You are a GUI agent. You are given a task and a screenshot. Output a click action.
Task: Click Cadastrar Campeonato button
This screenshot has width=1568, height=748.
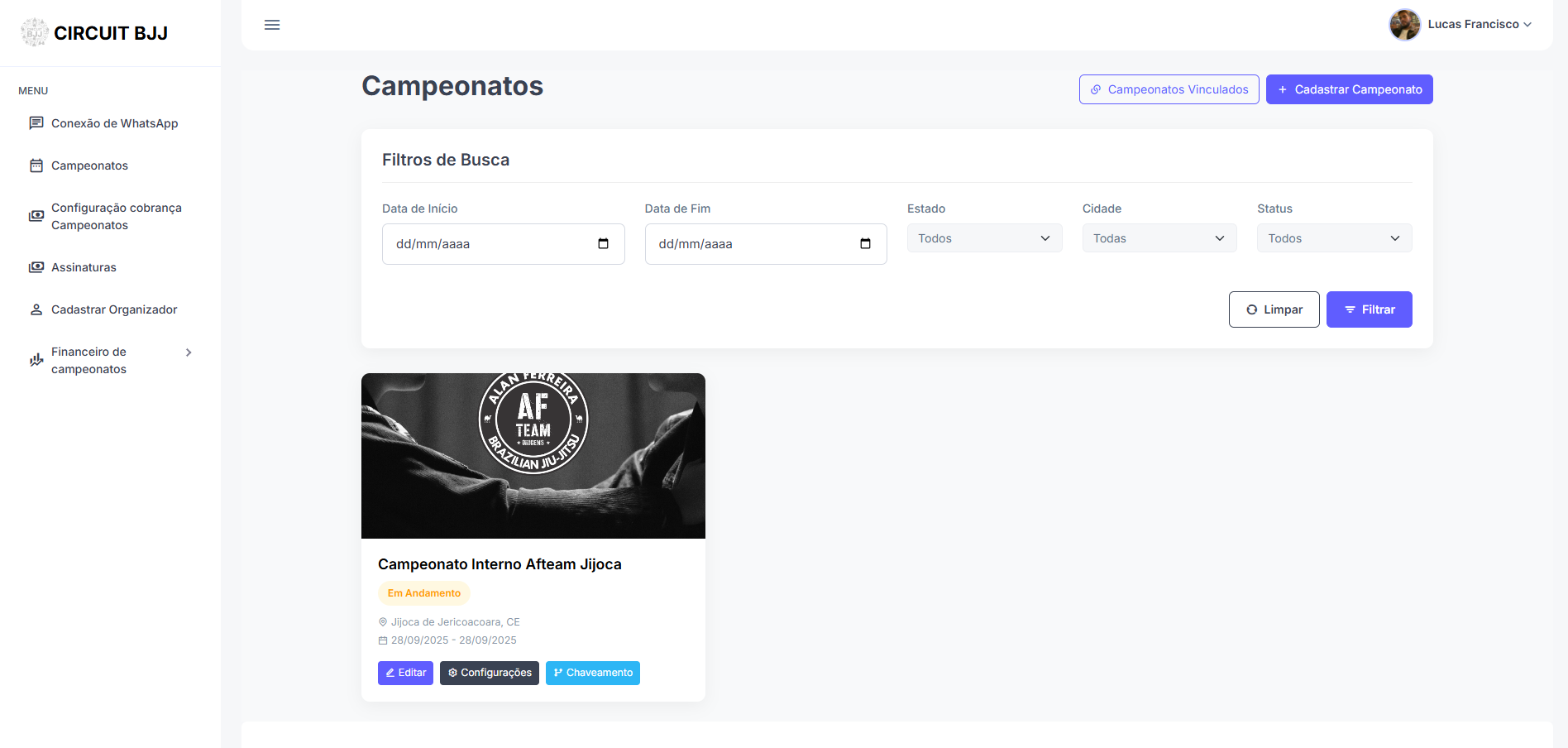[1349, 89]
